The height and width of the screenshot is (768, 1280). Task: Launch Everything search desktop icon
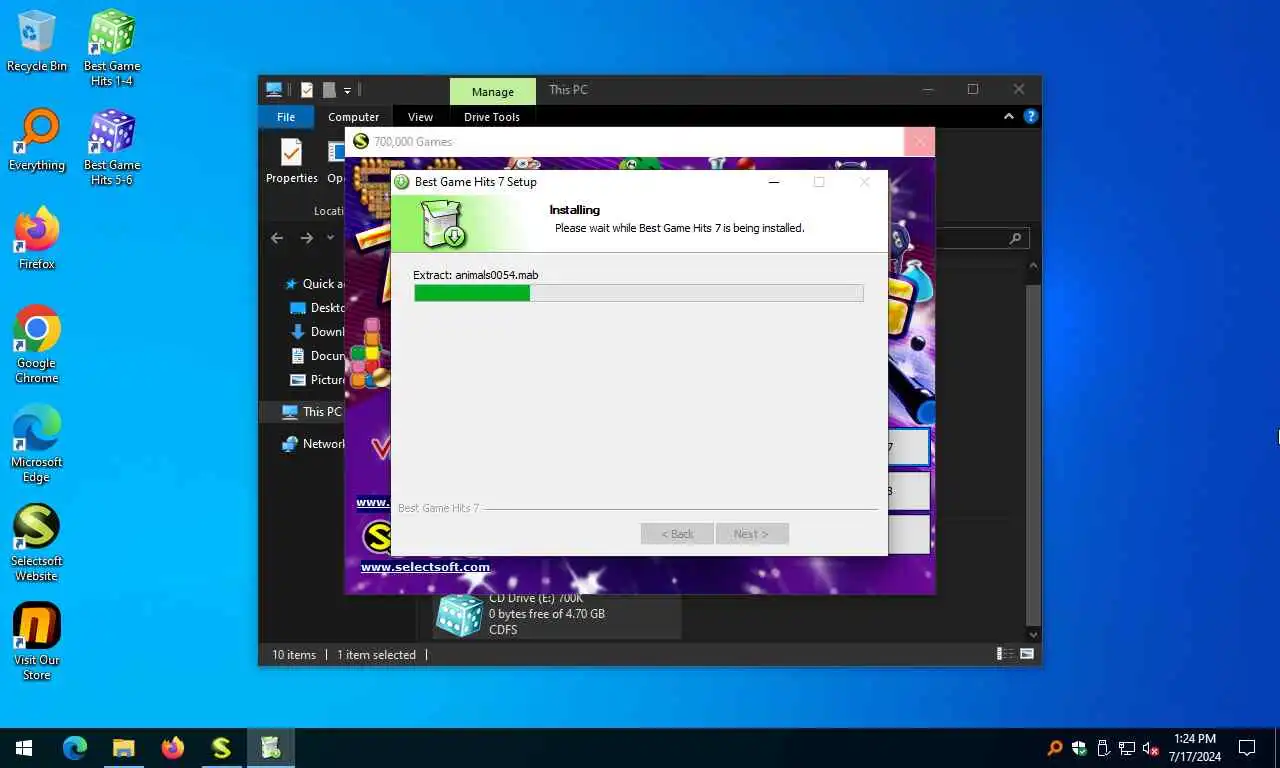[37, 140]
